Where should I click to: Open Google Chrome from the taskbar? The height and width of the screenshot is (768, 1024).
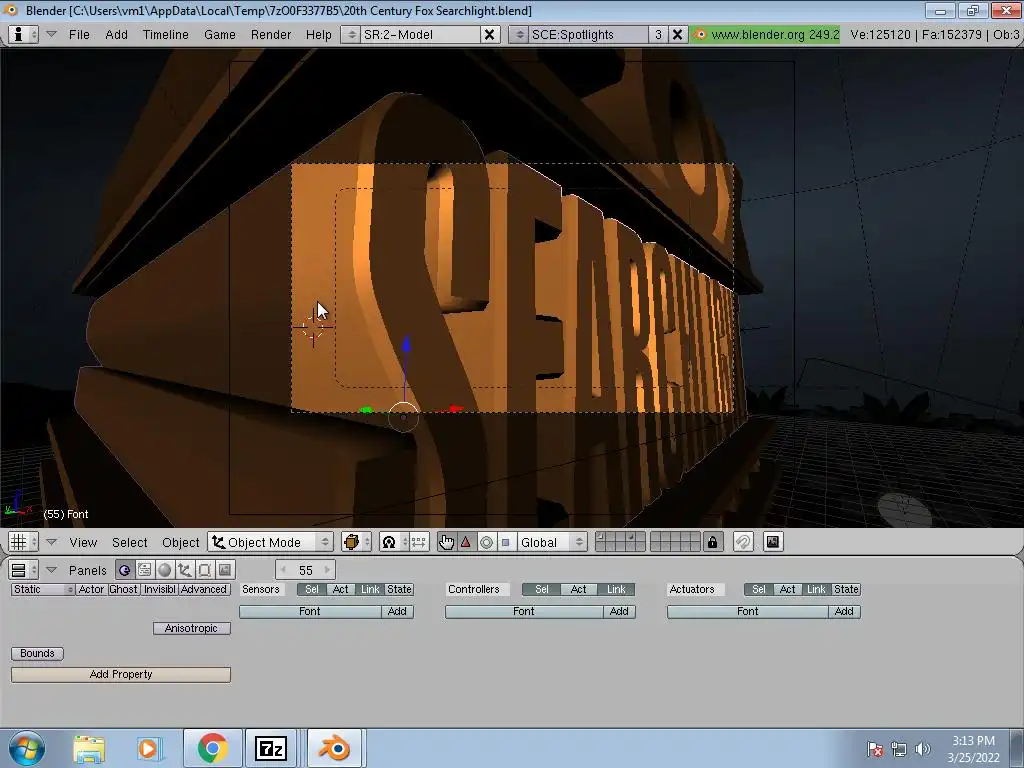[212, 748]
